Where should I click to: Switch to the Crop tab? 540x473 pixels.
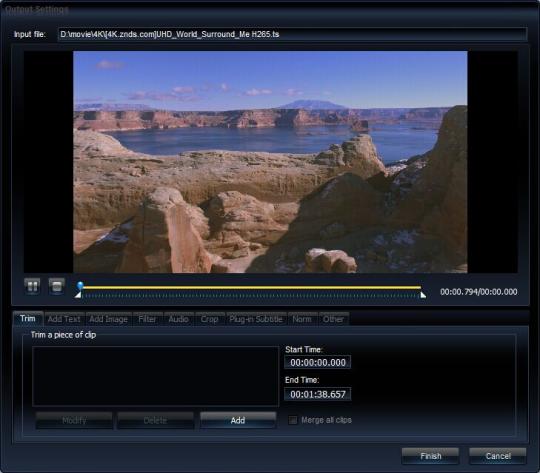(x=209, y=319)
